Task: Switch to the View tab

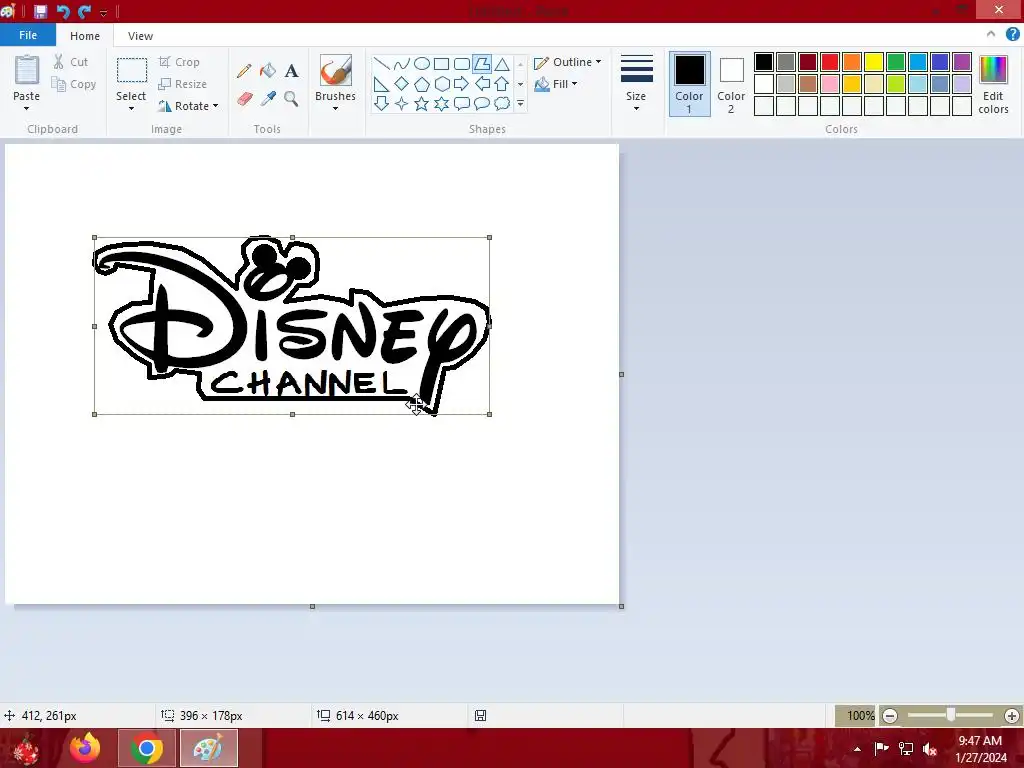Action: 140,36
